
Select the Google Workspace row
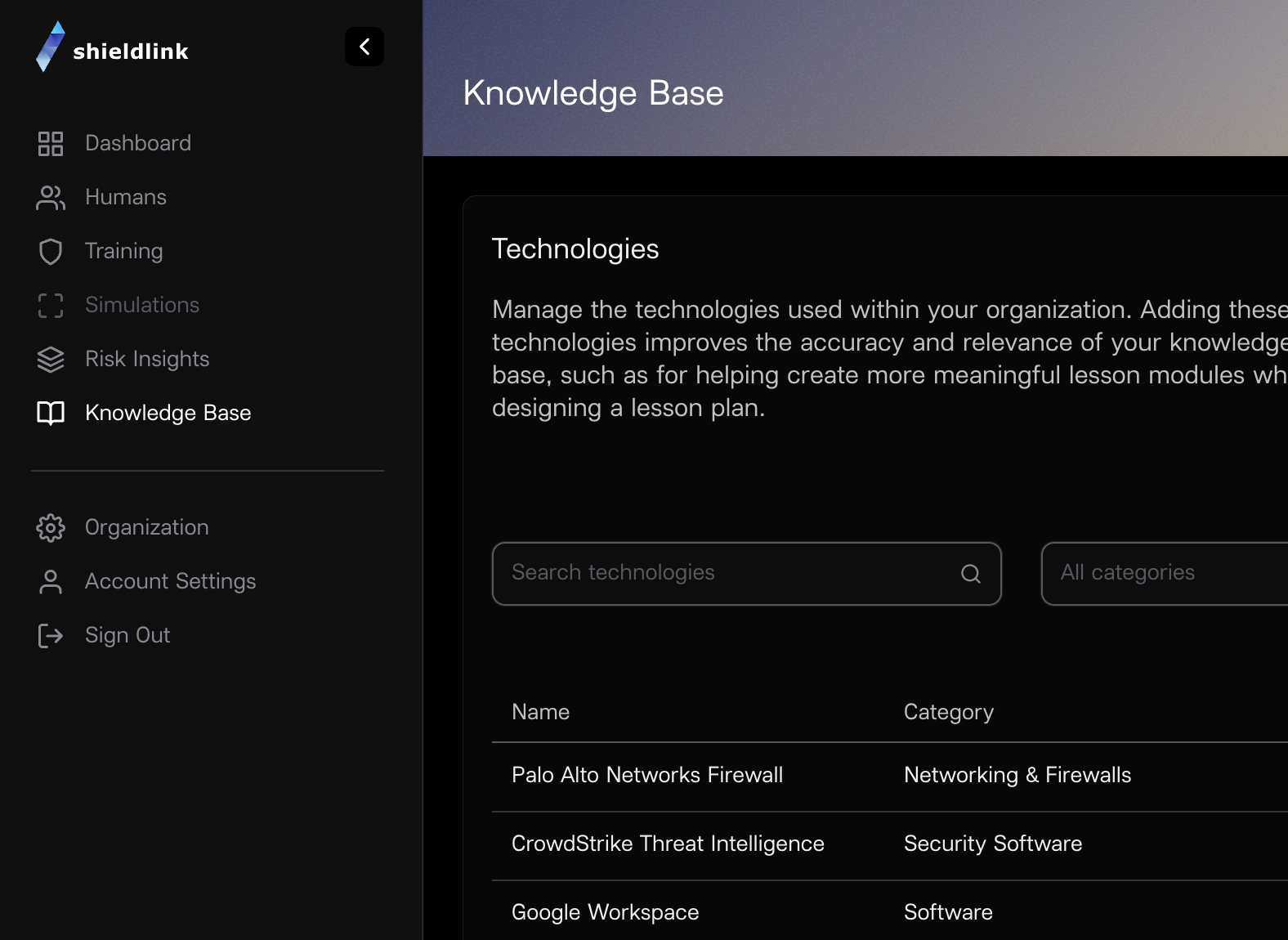pos(890,911)
